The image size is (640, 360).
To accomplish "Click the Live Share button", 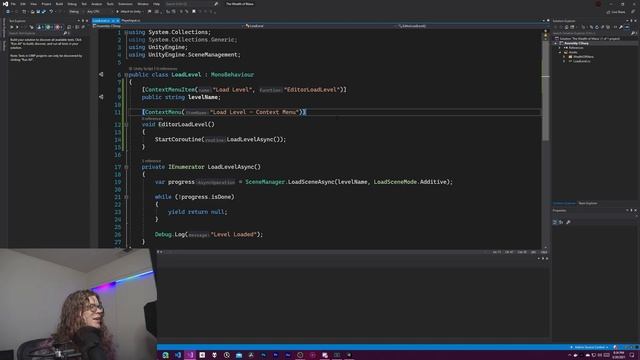I will (616, 12).
